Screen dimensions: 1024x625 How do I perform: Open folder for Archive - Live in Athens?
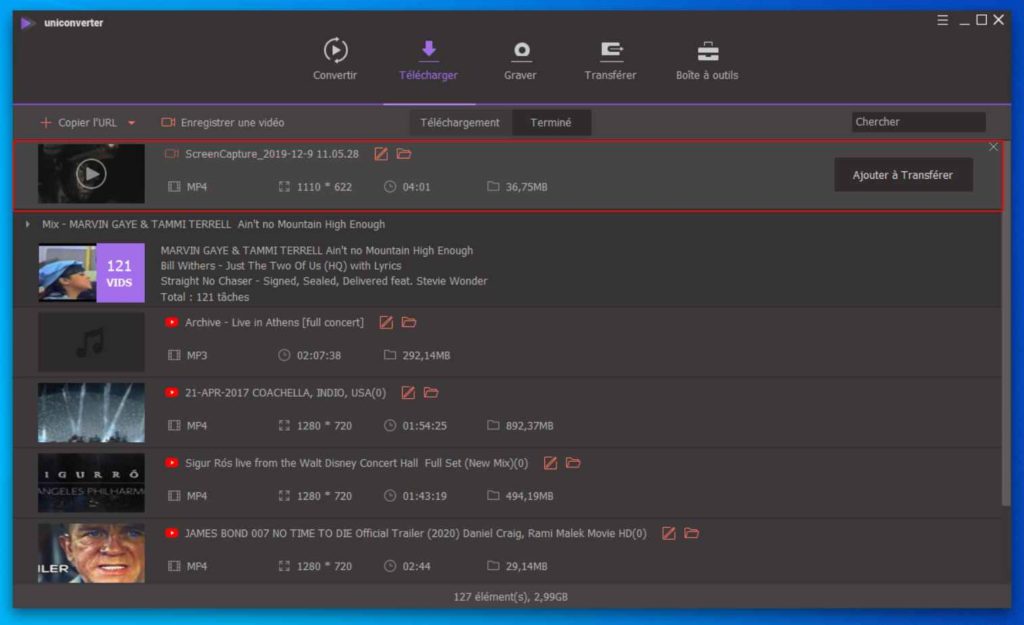[409, 323]
